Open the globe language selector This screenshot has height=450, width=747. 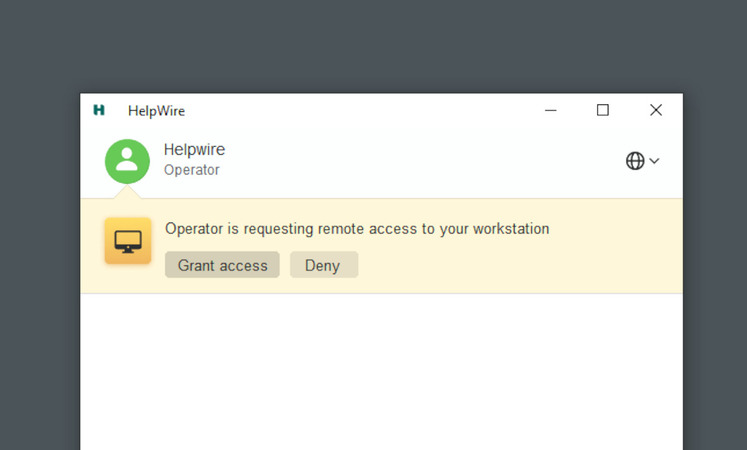(635, 161)
